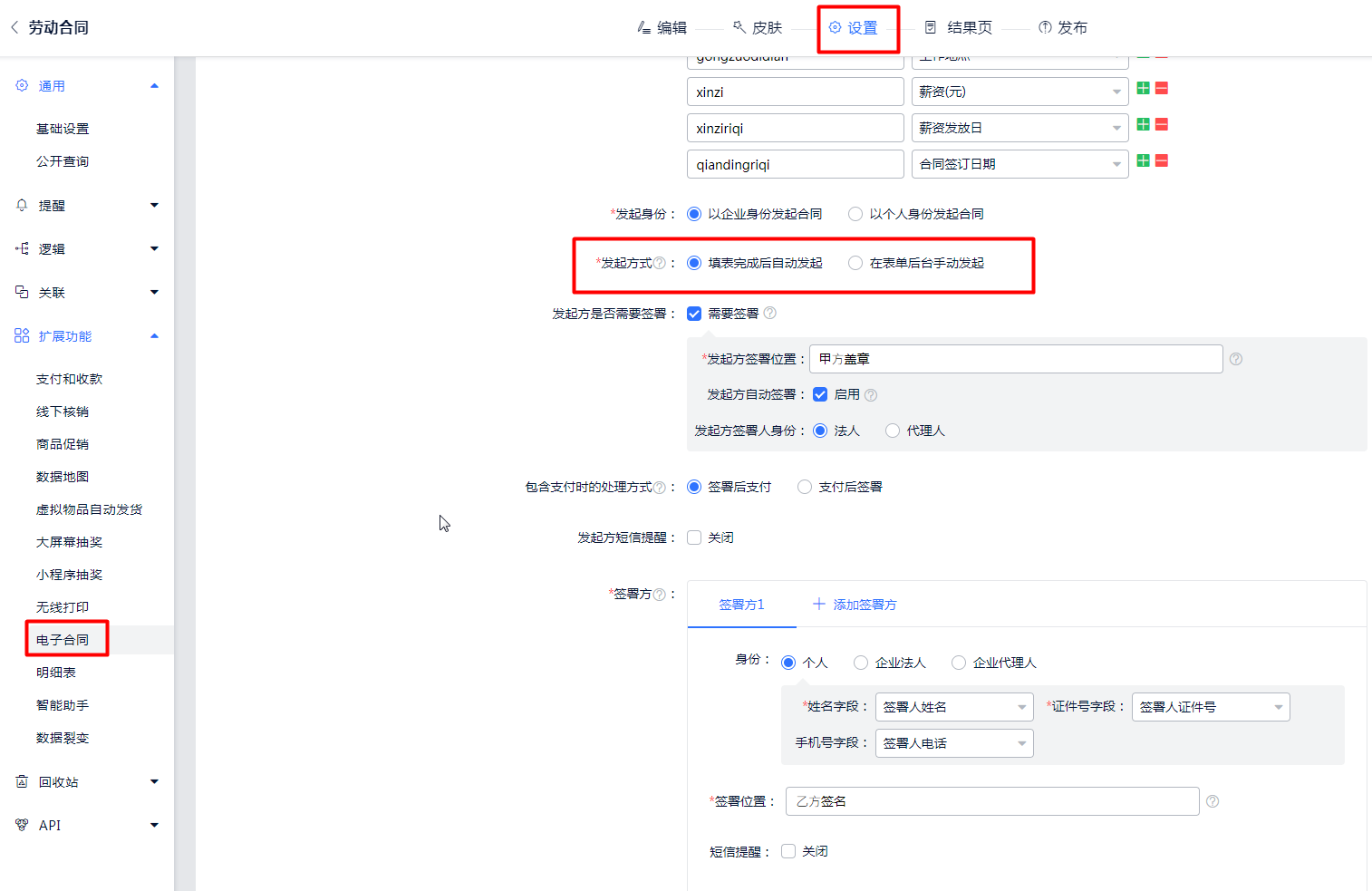Click 添加签署方 to add signer

coord(855,605)
